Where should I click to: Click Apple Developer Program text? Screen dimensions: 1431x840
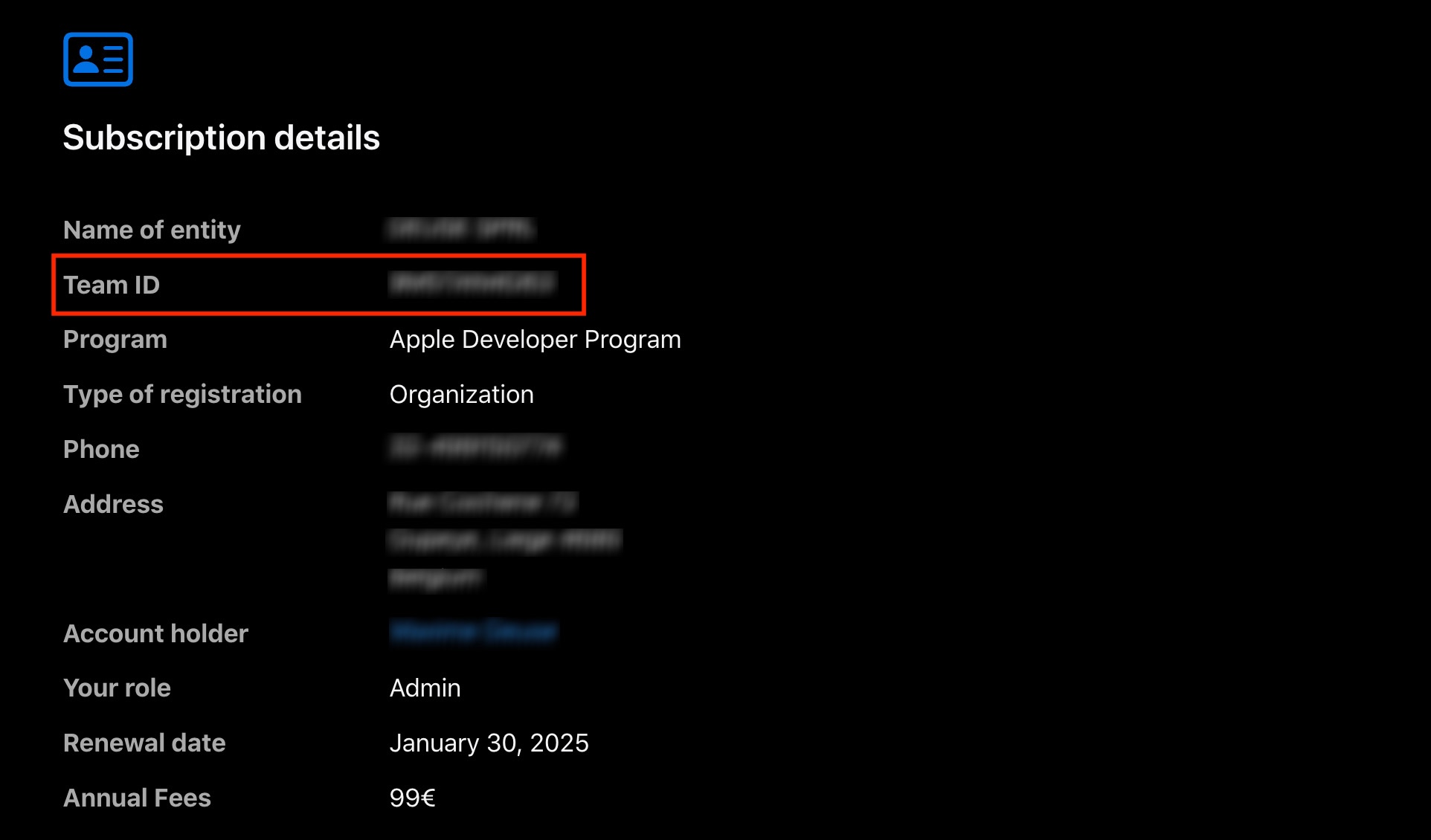point(535,340)
